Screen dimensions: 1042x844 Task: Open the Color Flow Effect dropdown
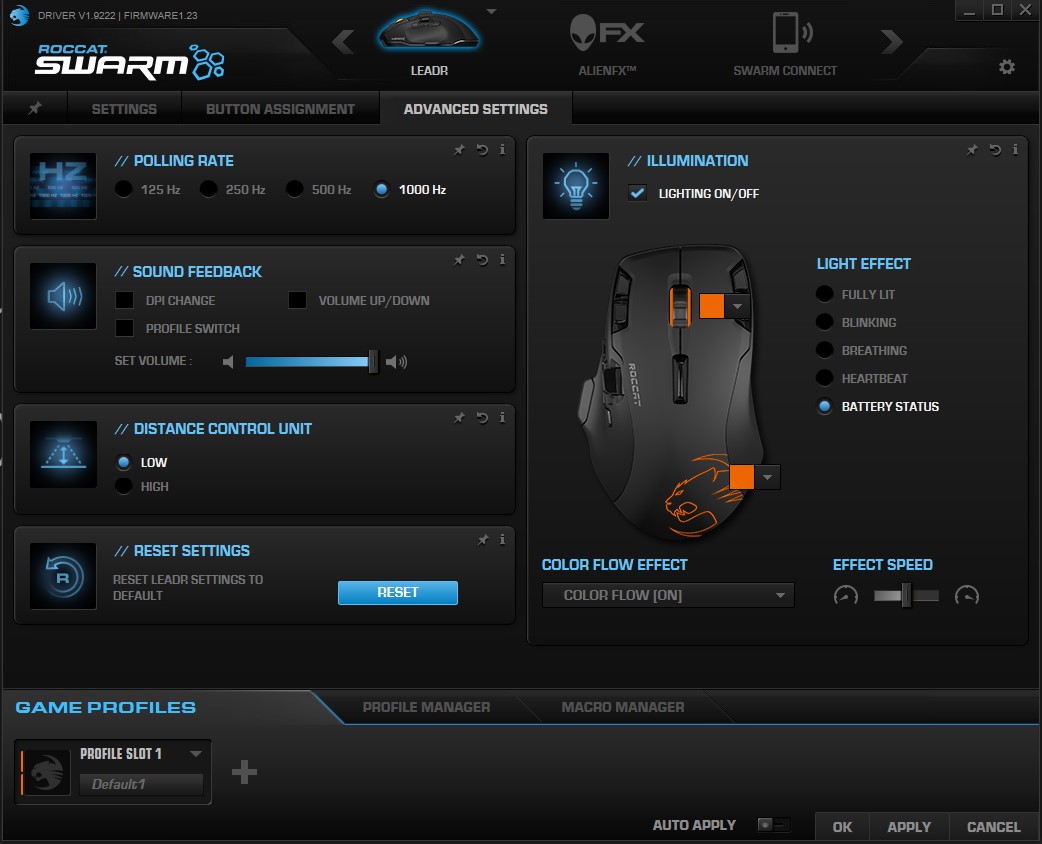[668, 595]
